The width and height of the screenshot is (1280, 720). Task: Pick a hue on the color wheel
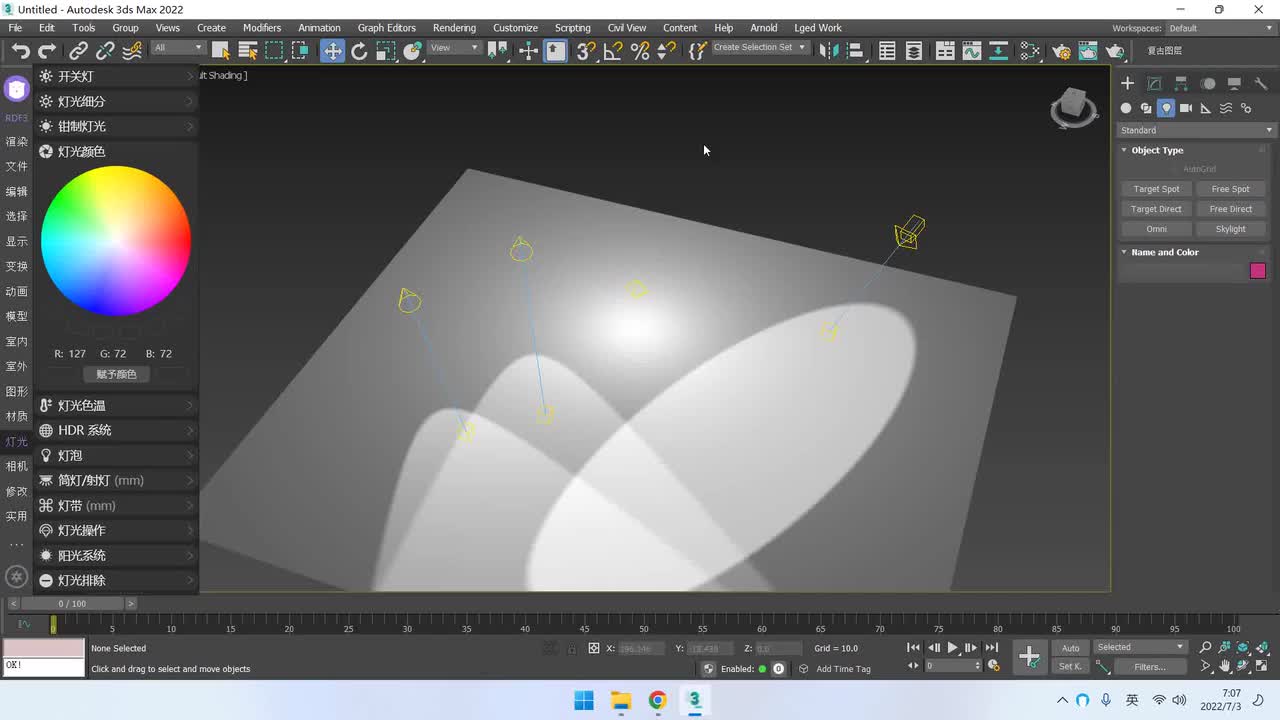click(x=116, y=241)
